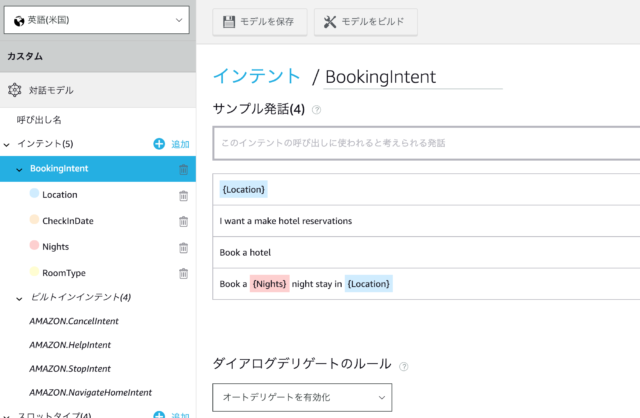Open the 英語(米国) language dropdown
Image resolution: width=640 pixels, height=418 pixels.
click(x=97, y=20)
